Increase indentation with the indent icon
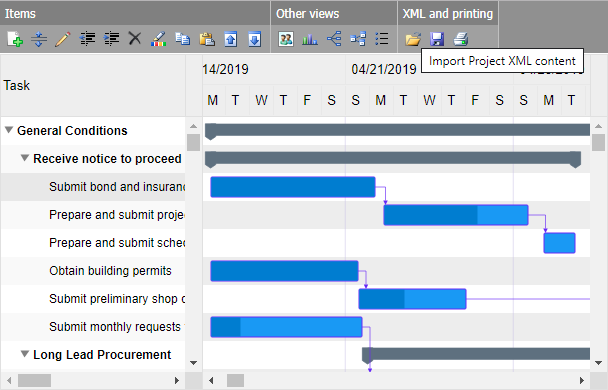The image size is (608, 390). 111,39
